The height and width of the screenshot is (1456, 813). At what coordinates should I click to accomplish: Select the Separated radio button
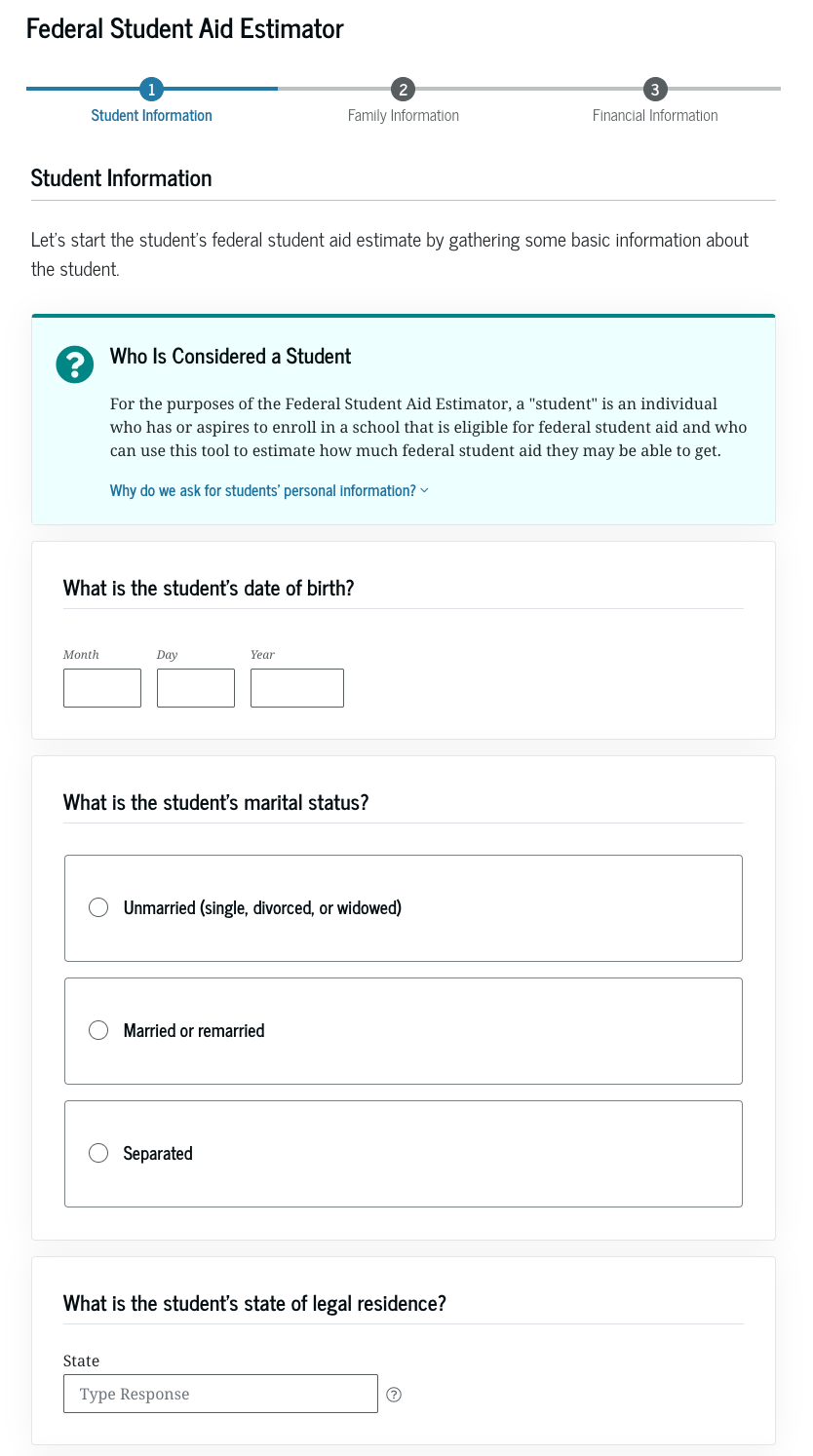pyautogui.click(x=98, y=1154)
